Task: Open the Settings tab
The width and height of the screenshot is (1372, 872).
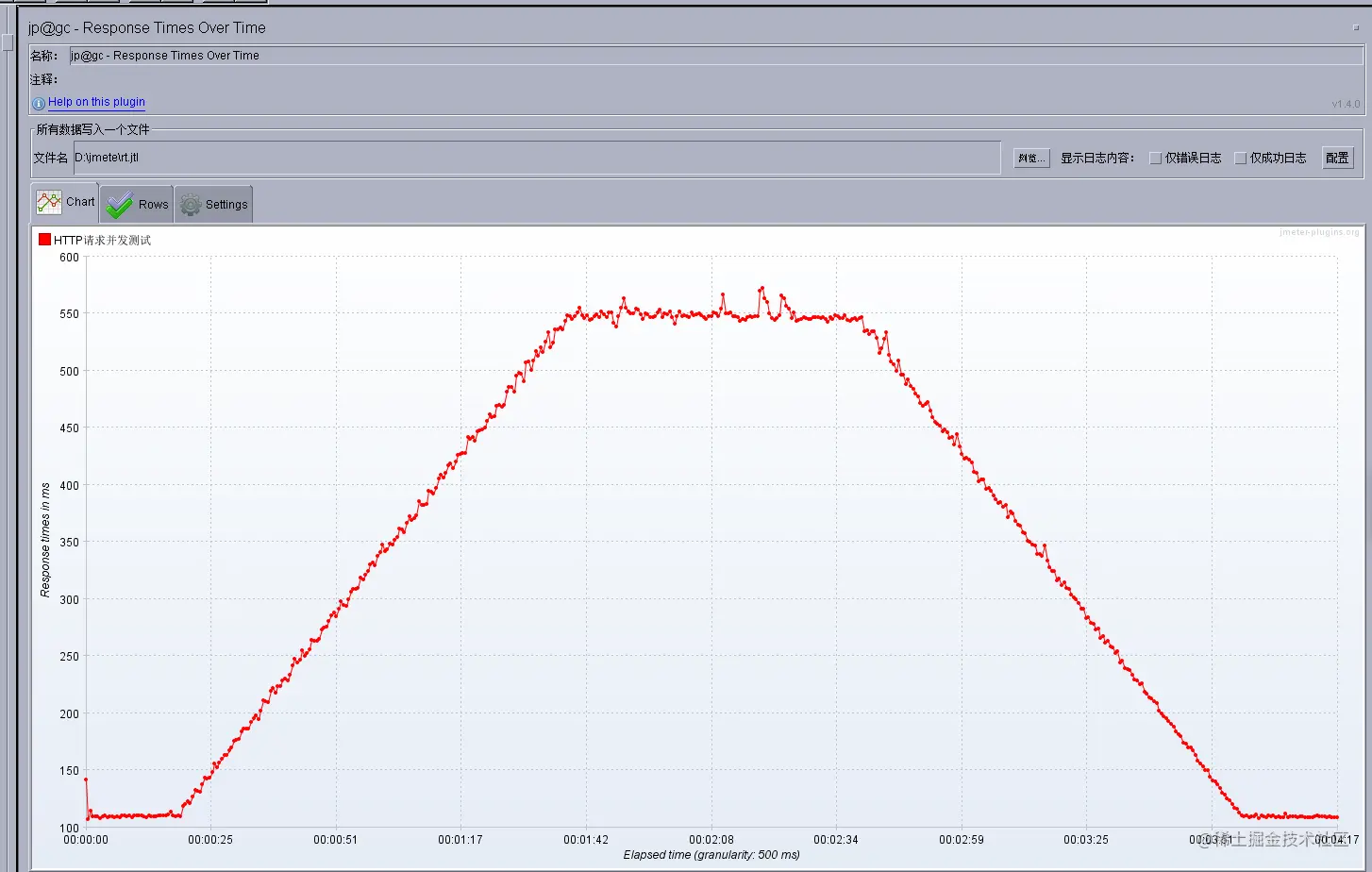Action: point(214,204)
